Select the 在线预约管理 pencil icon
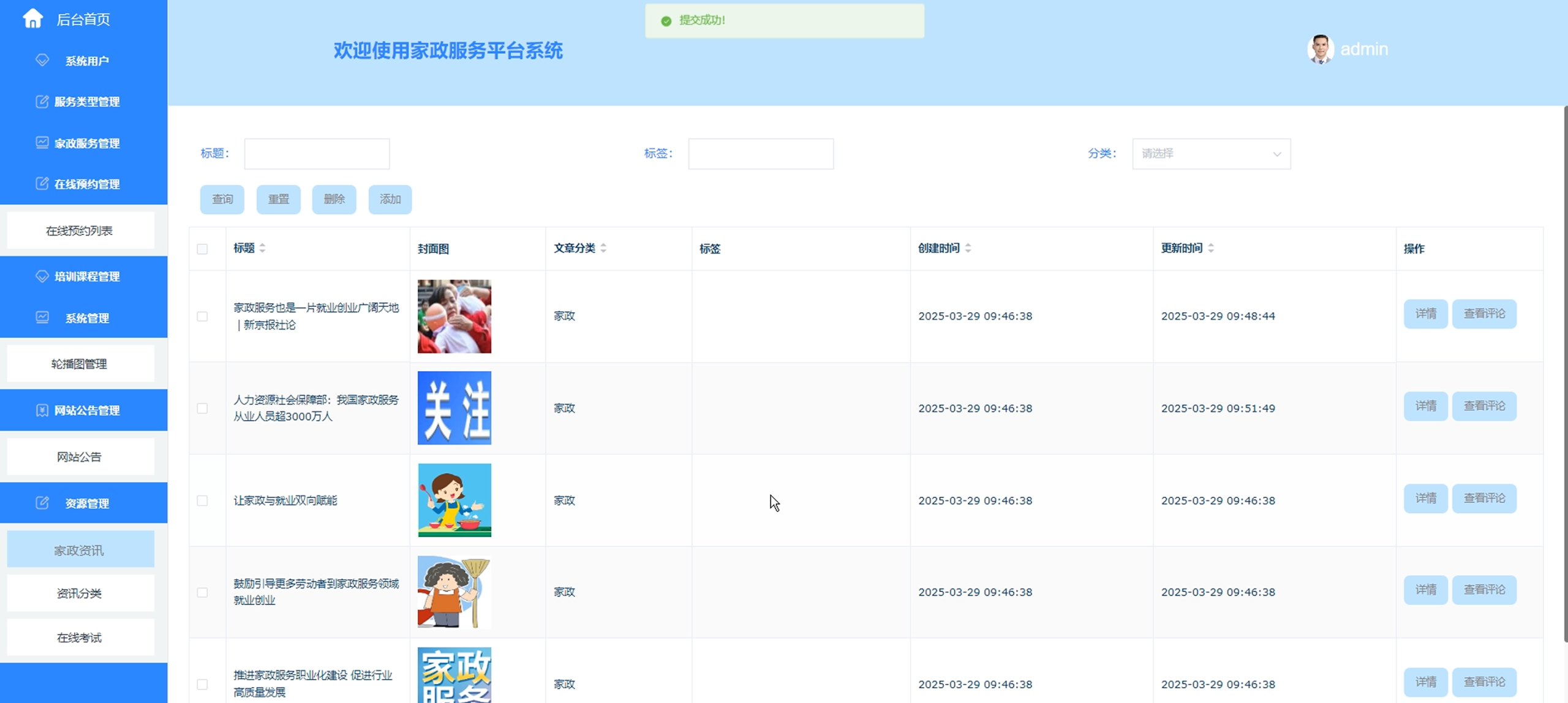 point(40,184)
